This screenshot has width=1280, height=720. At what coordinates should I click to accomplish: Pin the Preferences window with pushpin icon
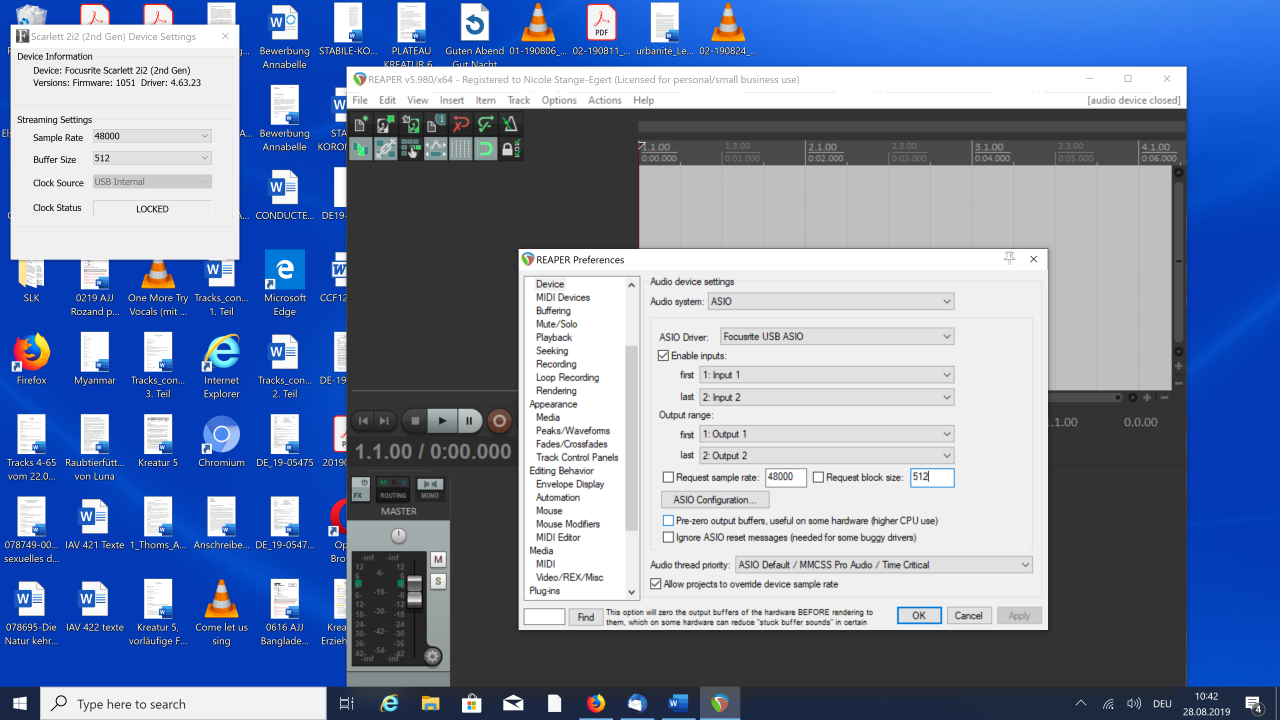1009,259
